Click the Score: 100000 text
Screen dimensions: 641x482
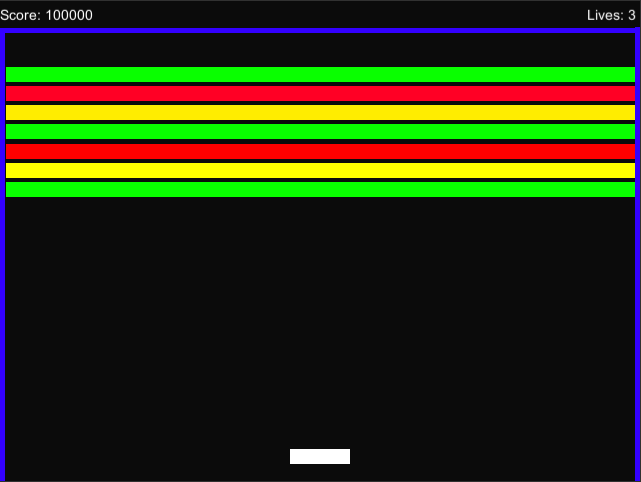coord(46,15)
